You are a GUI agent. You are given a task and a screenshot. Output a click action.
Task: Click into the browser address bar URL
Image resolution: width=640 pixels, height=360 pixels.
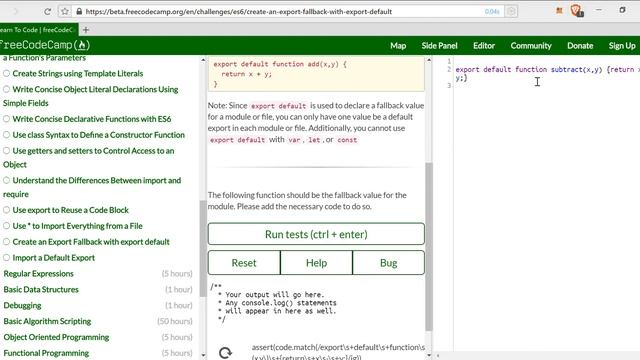(x=239, y=11)
